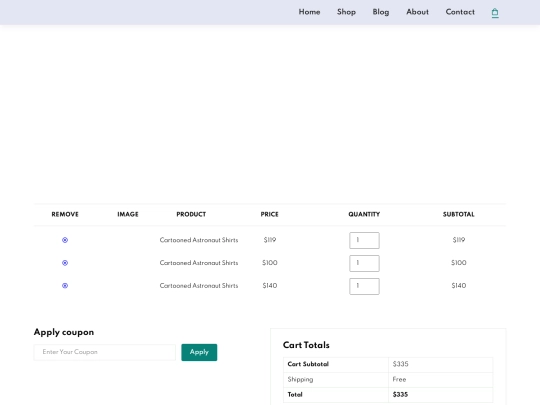
Task: Click the $119 subtotal cell
Action: pyautogui.click(x=459, y=240)
